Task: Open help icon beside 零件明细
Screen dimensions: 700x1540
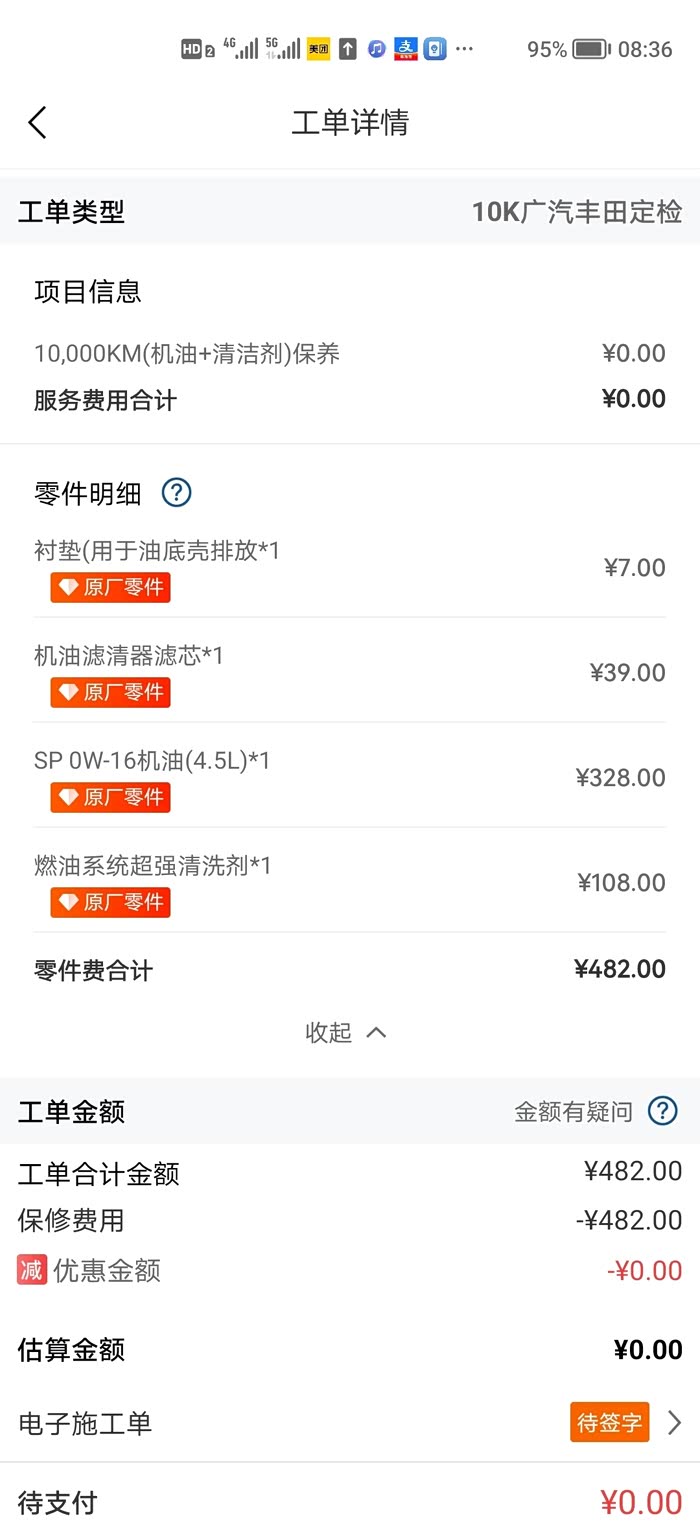Action: pyautogui.click(x=176, y=492)
